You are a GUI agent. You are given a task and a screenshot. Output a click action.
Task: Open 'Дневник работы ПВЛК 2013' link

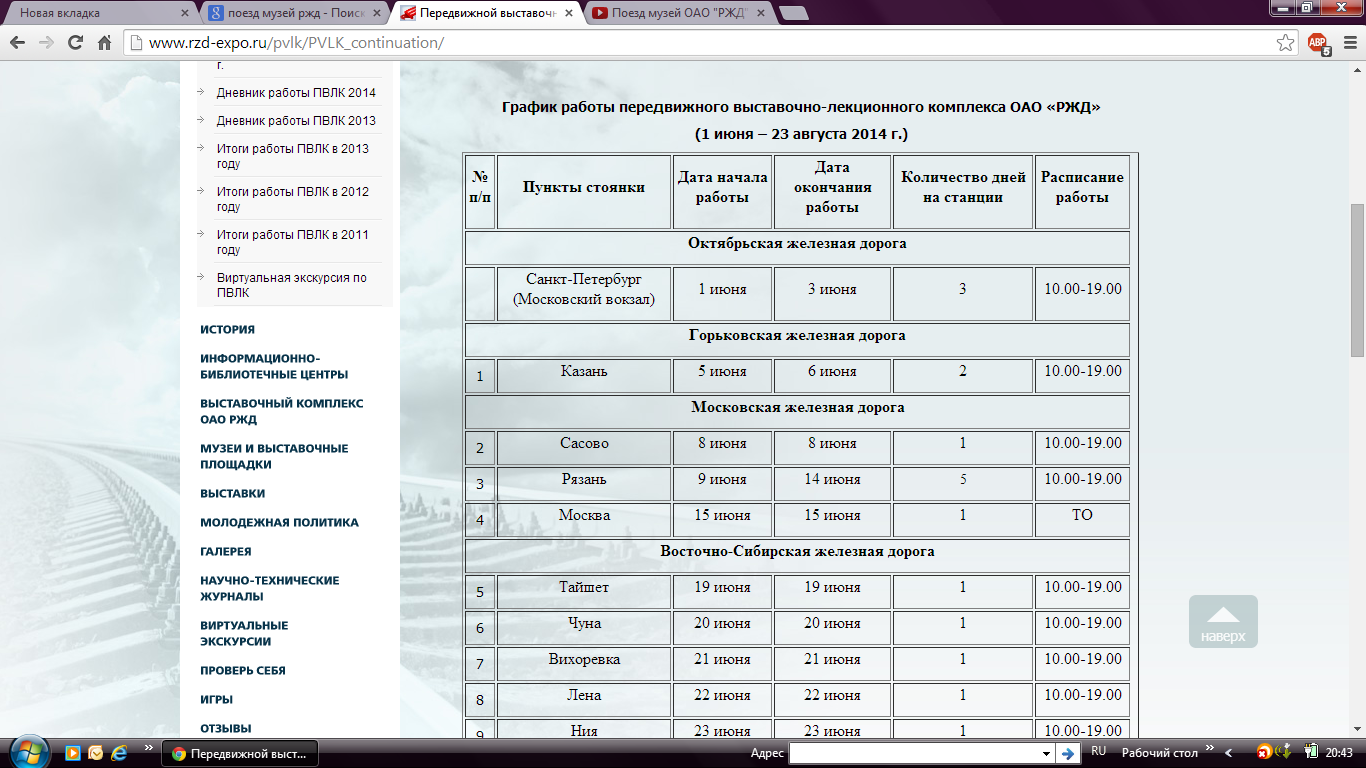tap(296, 121)
